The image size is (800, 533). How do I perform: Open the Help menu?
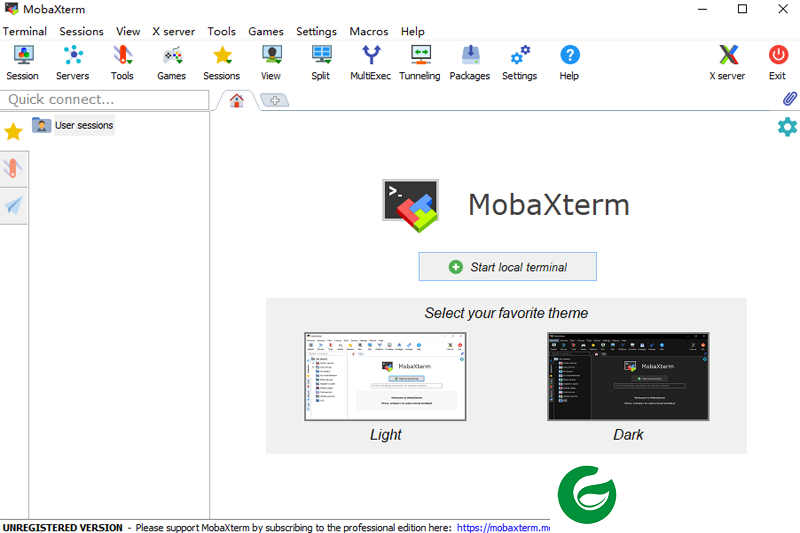[412, 31]
